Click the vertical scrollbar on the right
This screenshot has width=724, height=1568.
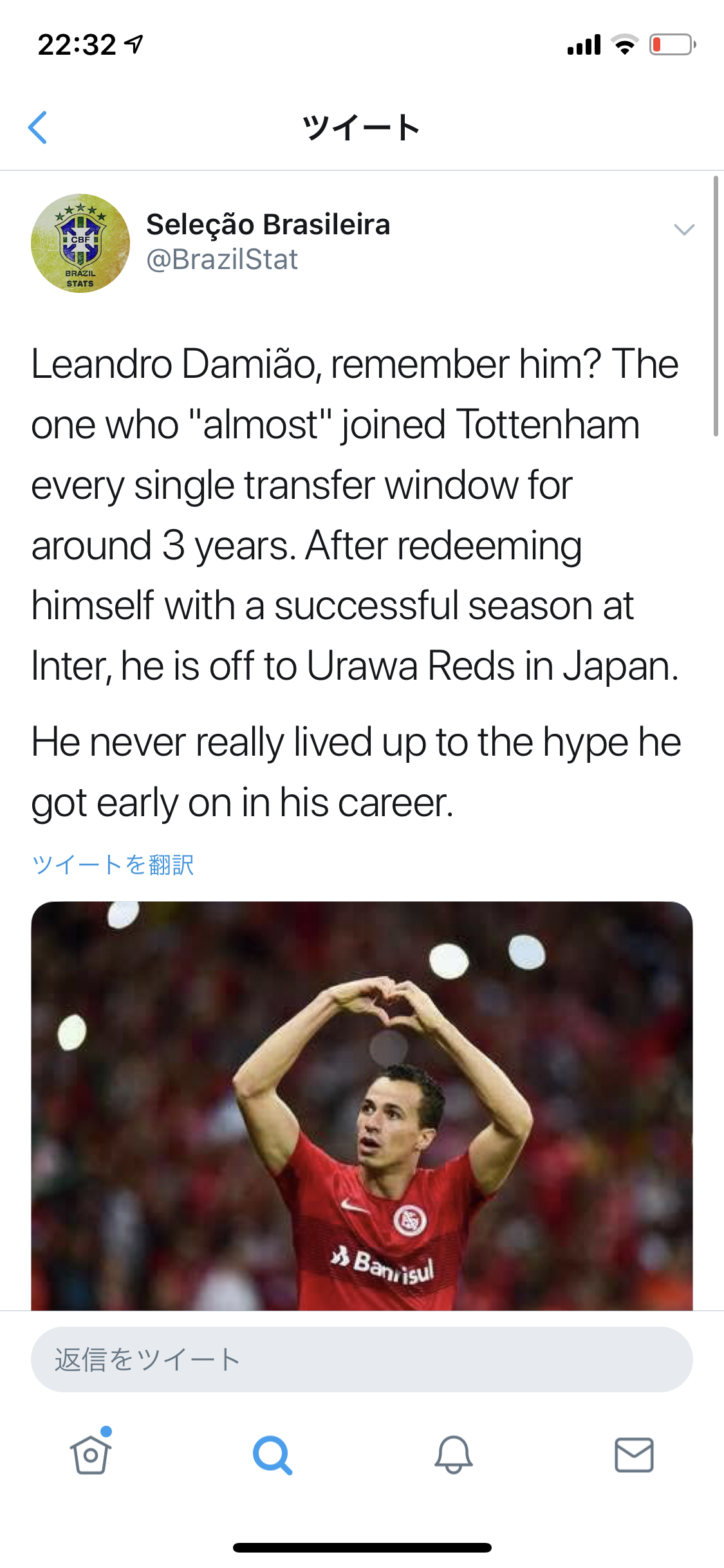(715, 306)
